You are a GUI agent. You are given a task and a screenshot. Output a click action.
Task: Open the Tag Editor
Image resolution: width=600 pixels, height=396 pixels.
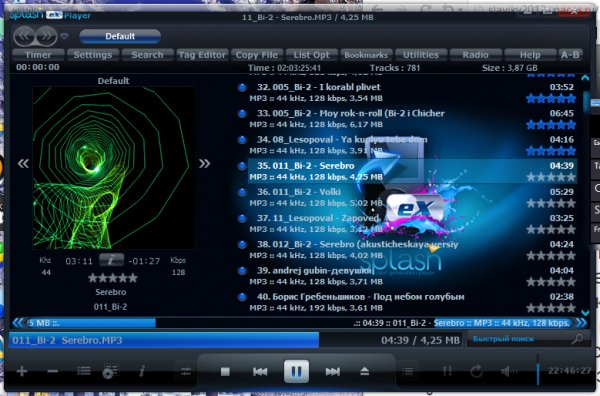tap(202, 55)
